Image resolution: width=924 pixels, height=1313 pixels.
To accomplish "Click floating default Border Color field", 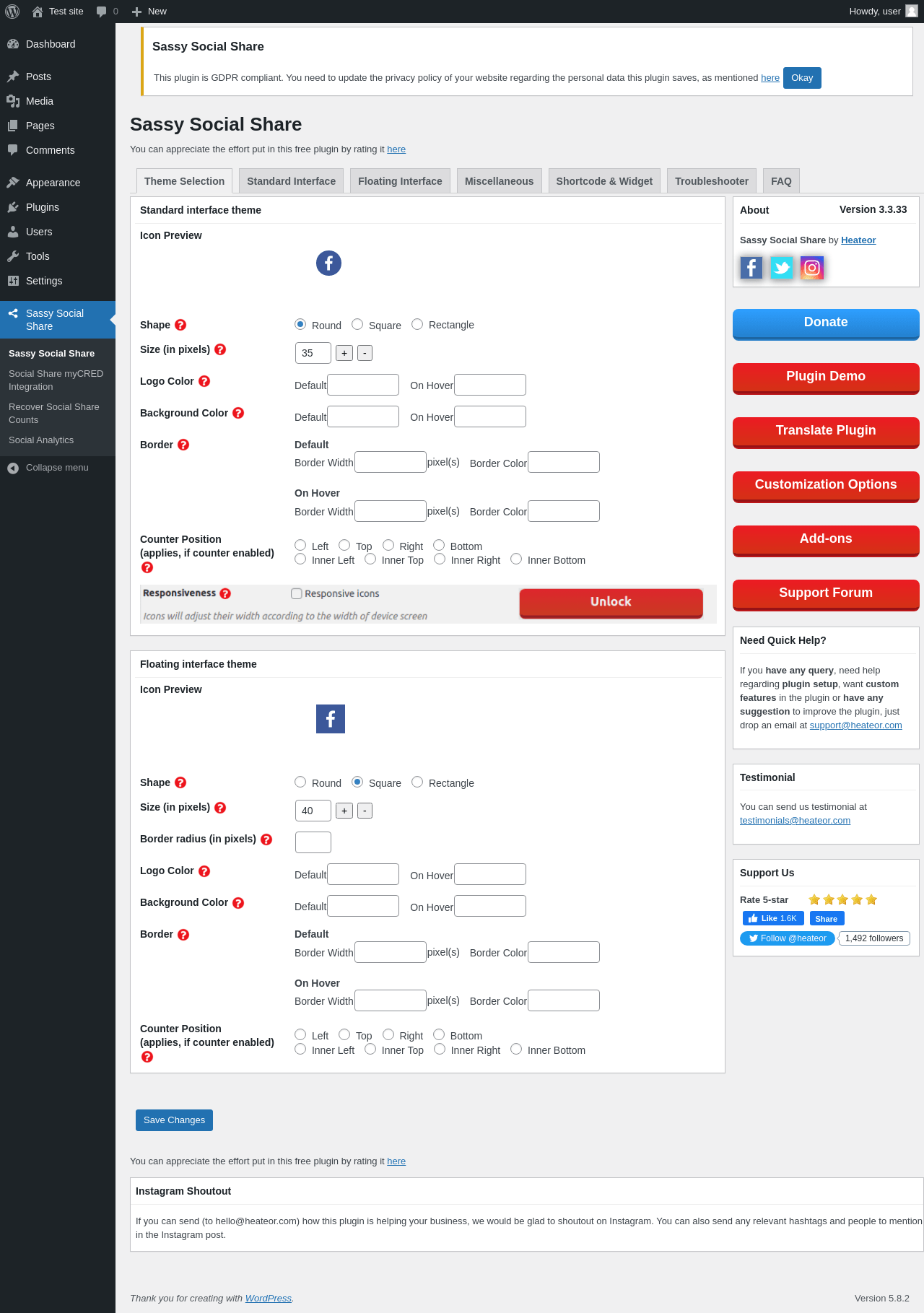I will coord(564,952).
